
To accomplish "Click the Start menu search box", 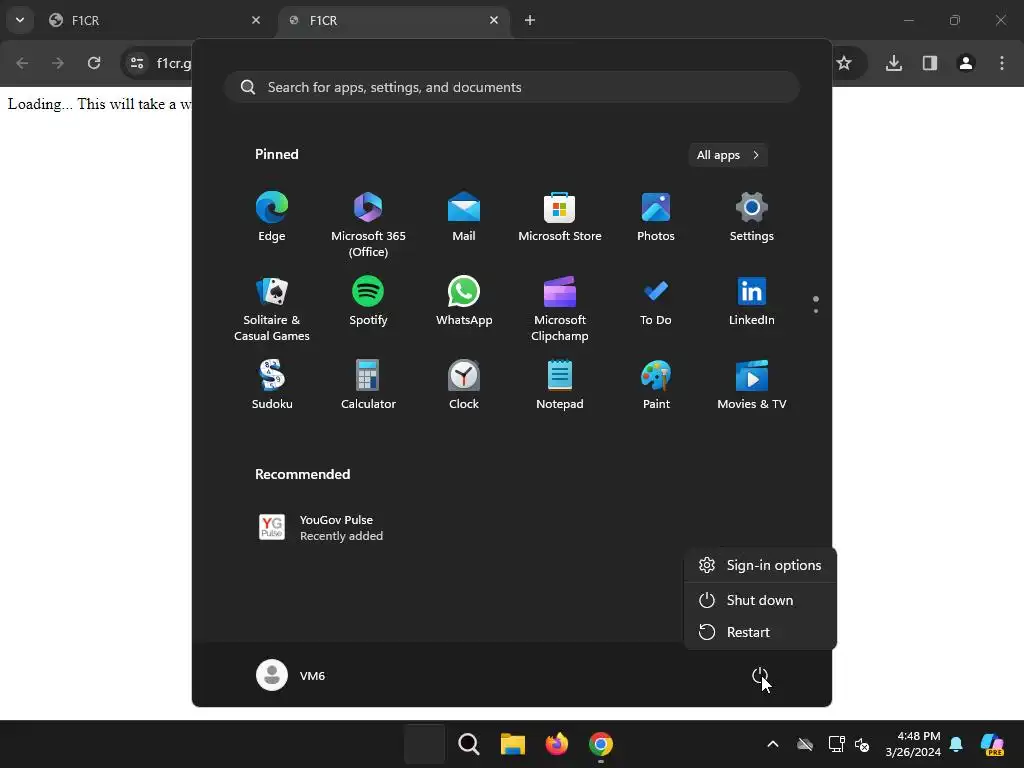I will pos(512,87).
